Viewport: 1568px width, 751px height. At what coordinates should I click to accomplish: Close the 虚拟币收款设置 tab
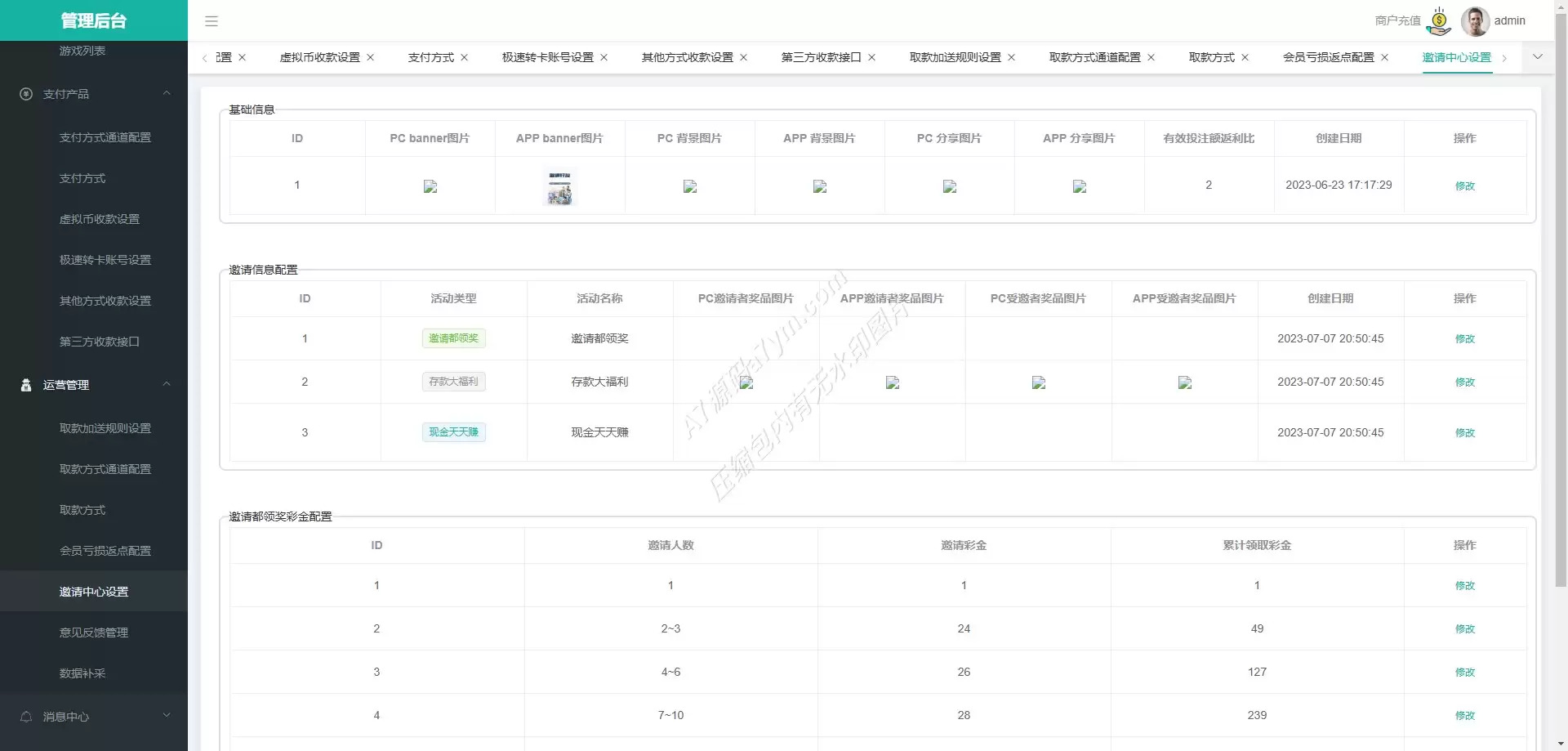[x=371, y=57]
